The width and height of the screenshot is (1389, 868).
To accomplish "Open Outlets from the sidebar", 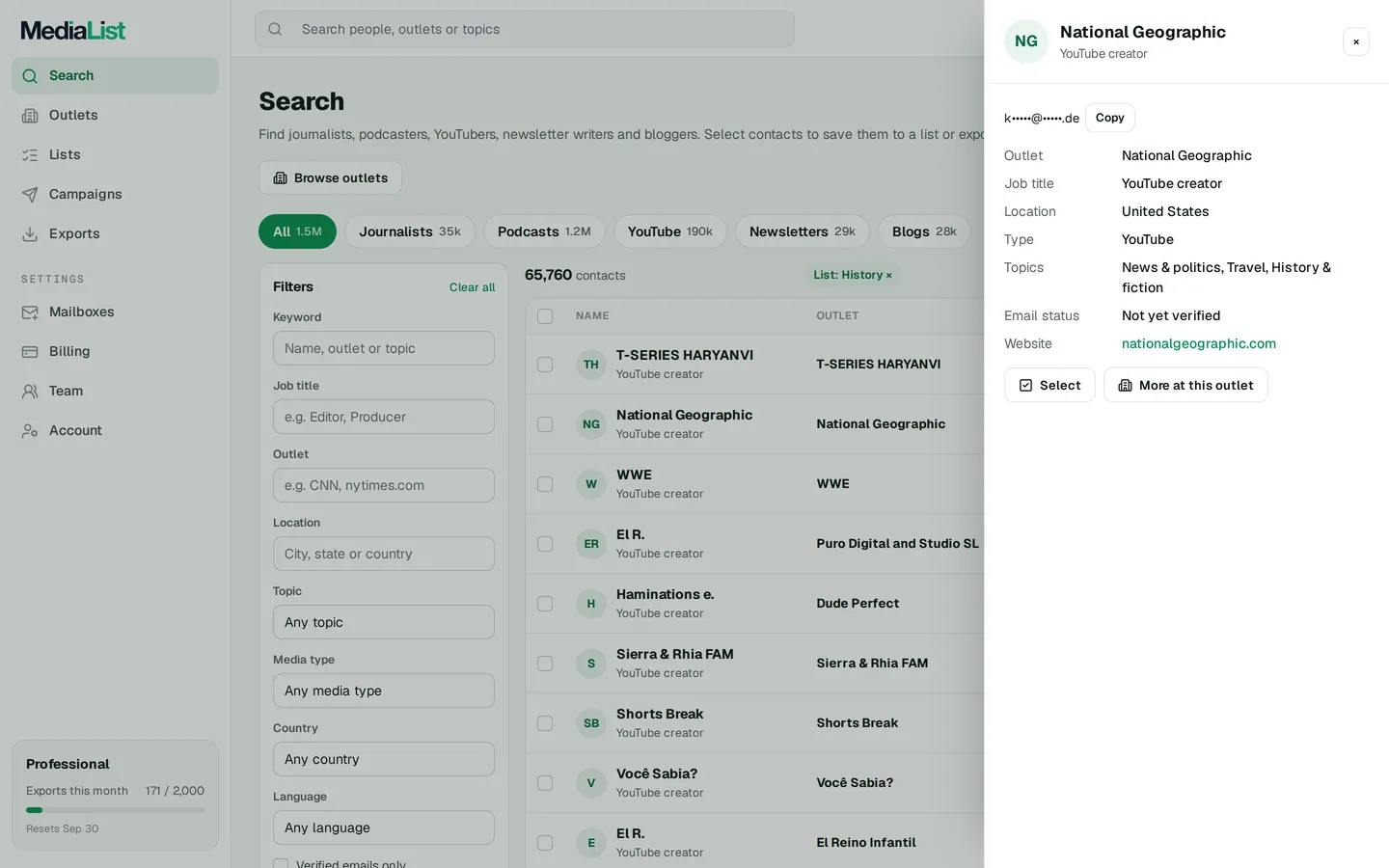I will [x=115, y=115].
